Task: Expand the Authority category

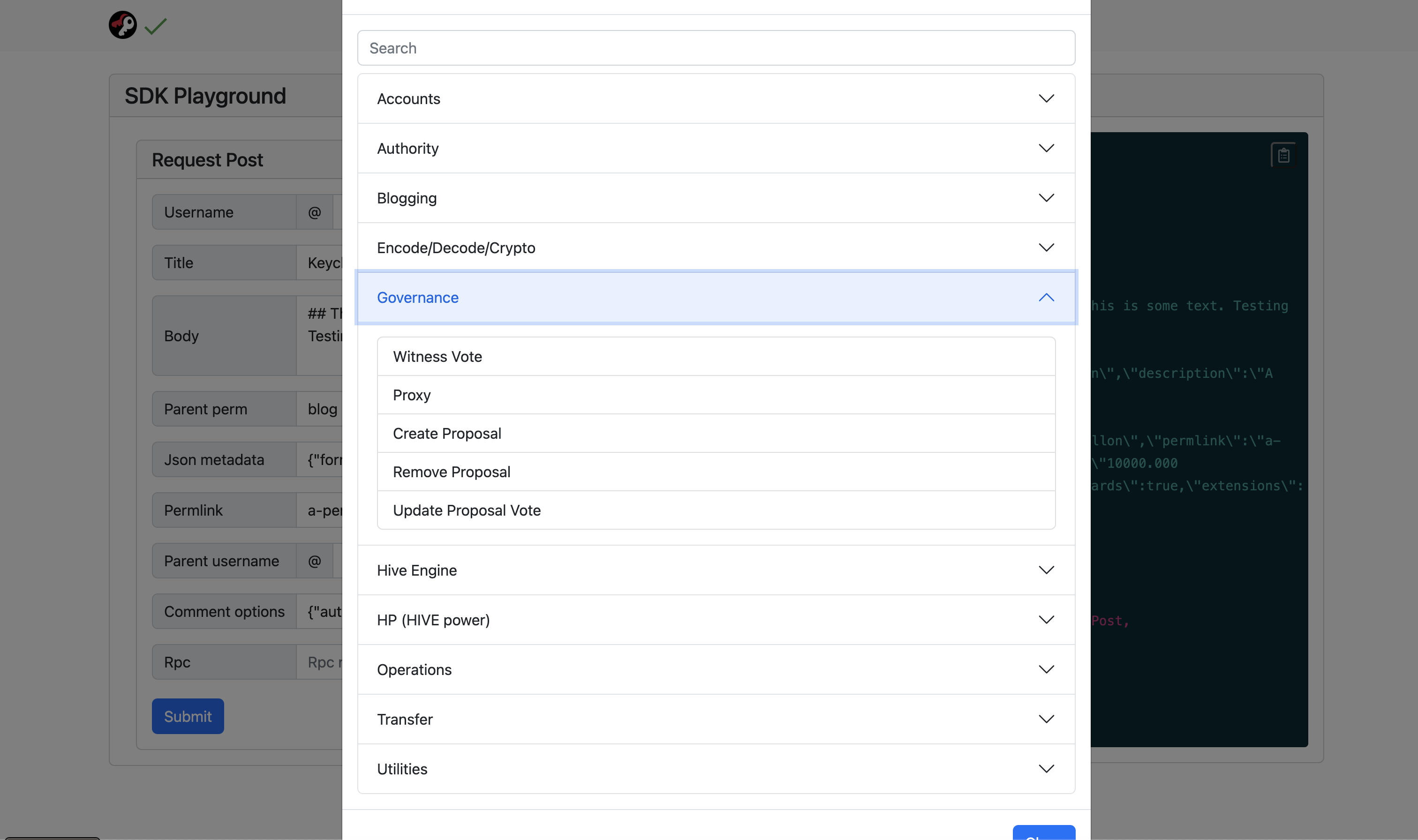Action: coord(716,148)
